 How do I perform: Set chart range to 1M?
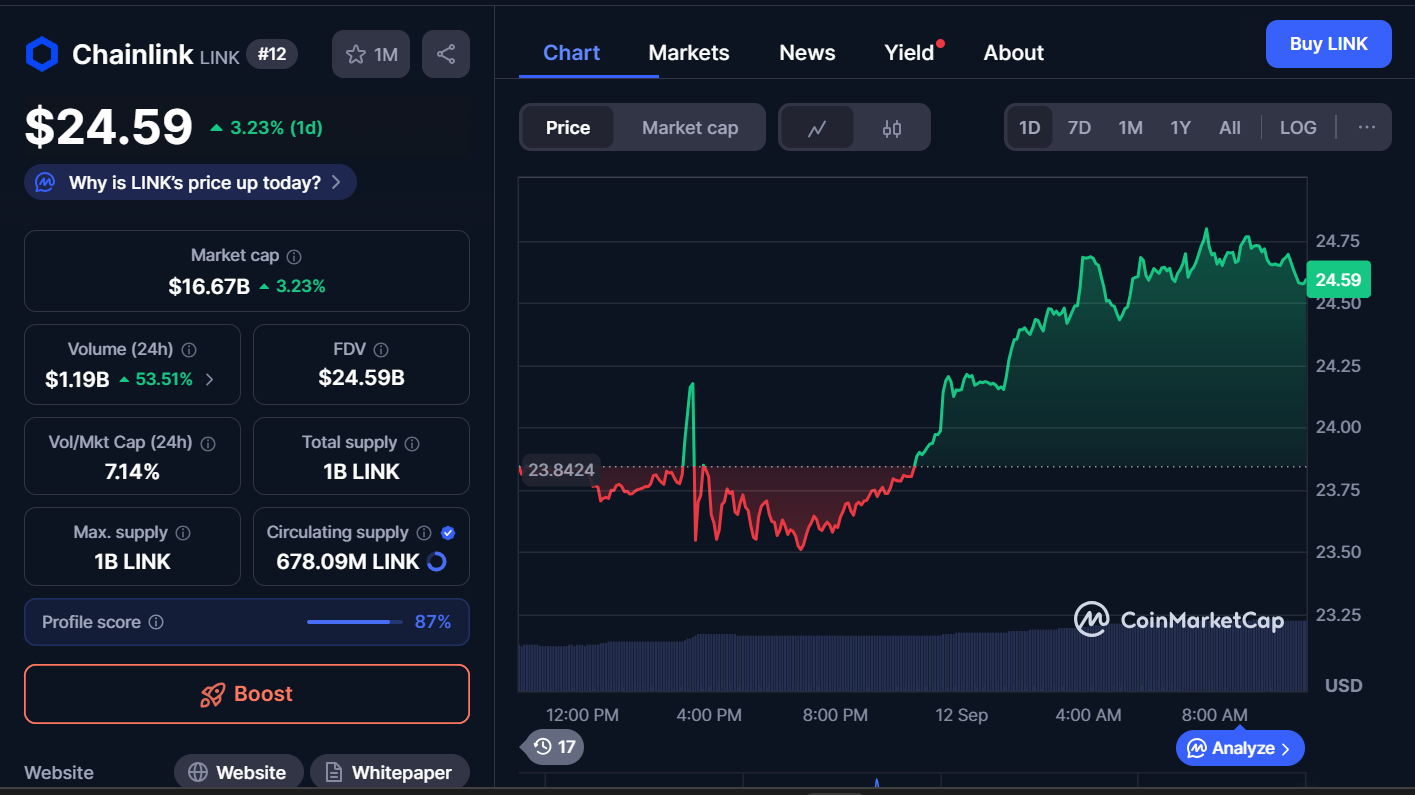1130,128
